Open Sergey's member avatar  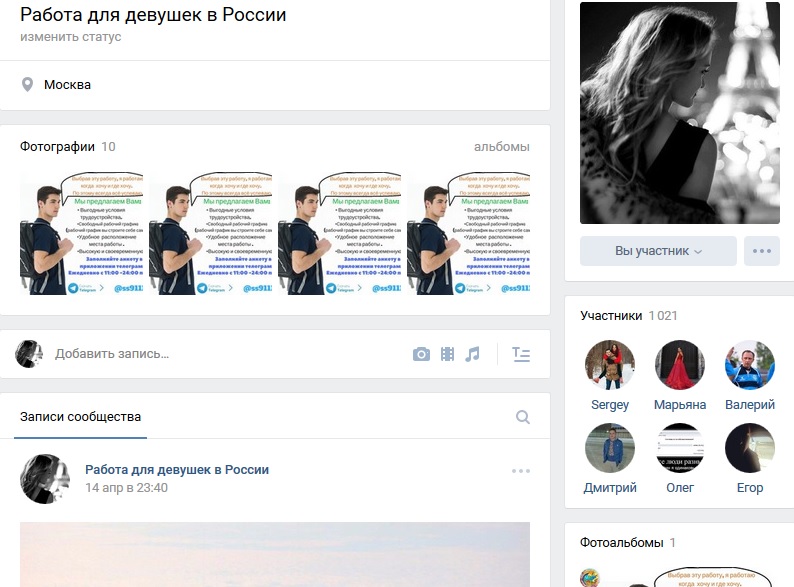coord(610,365)
